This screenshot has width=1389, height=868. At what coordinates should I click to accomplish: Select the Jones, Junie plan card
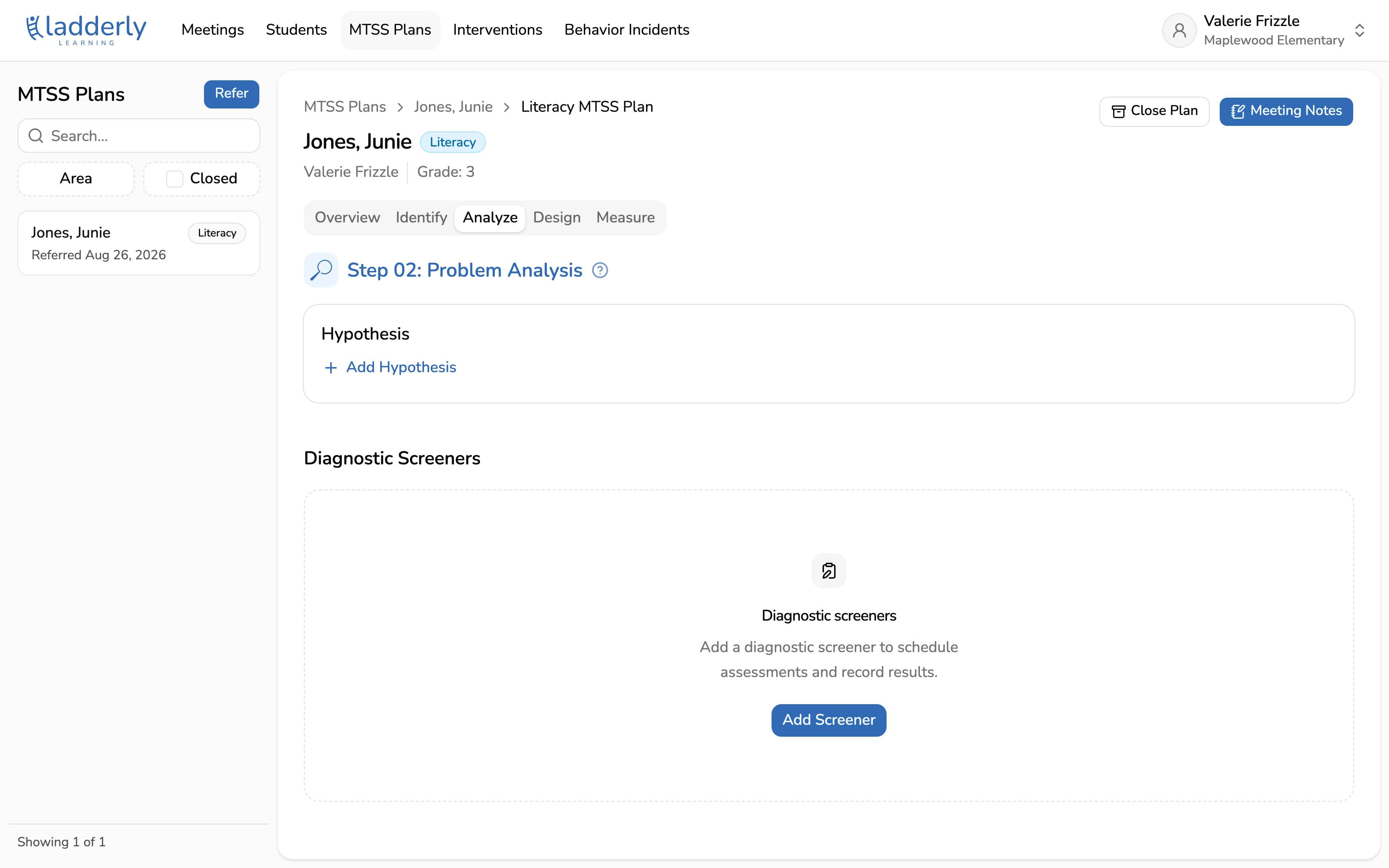point(139,243)
